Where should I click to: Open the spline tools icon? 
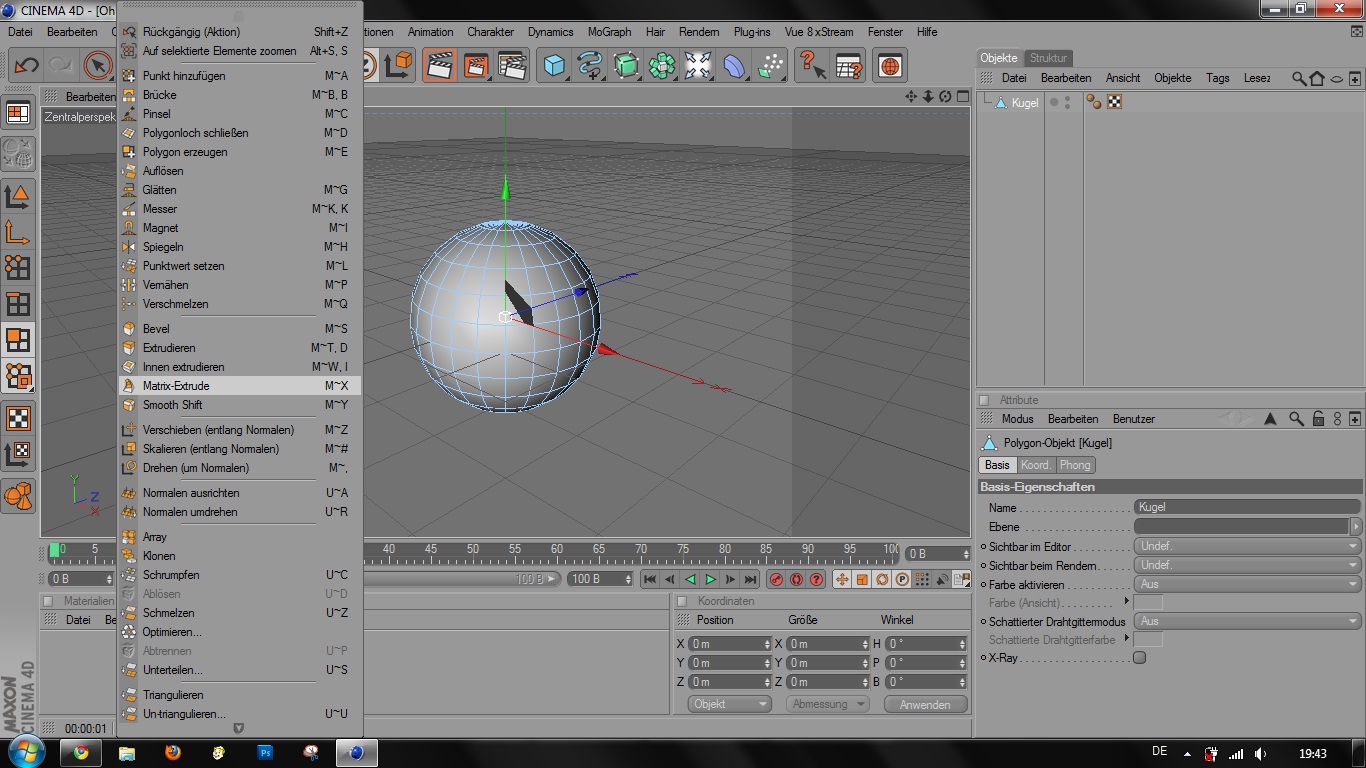click(590, 66)
